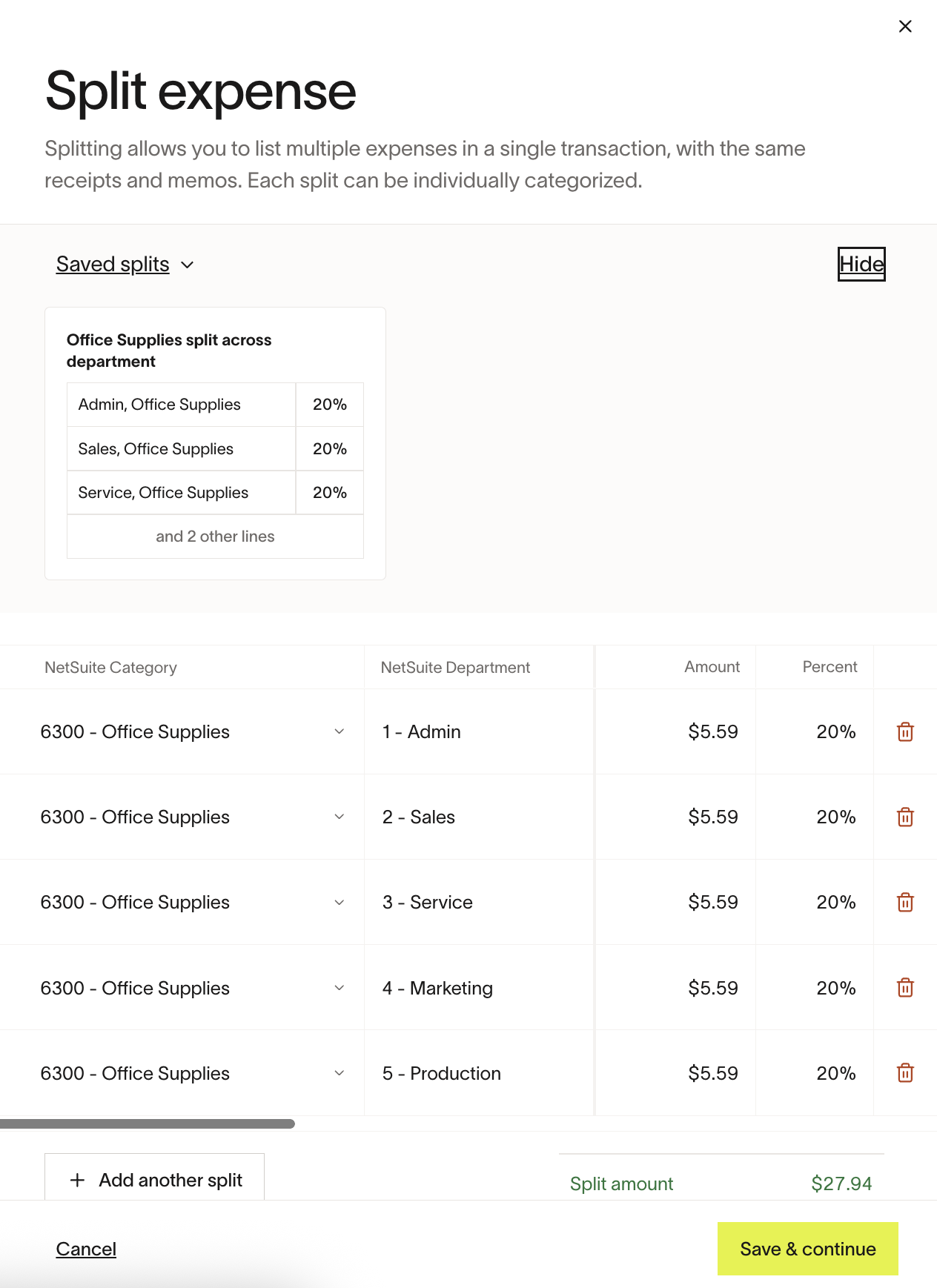Open category dropdown for Admin row
The height and width of the screenshot is (1288, 937).
[x=339, y=732]
